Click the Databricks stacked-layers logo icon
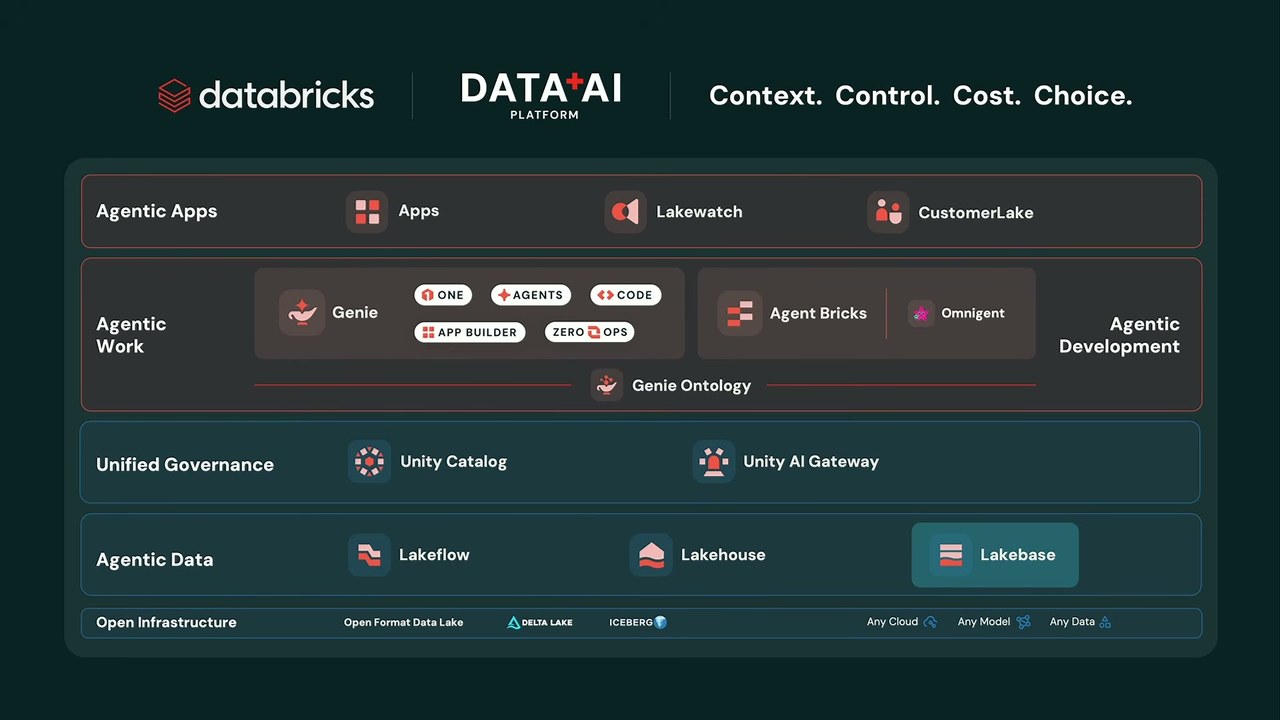The height and width of the screenshot is (720, 1280). [x=174, y=96]
